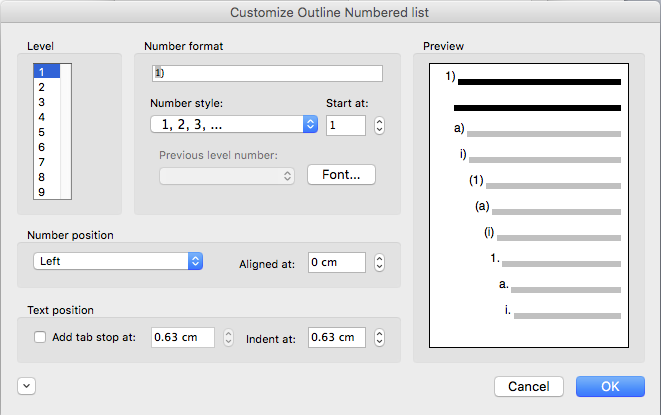Select level 2 in Level list

click(47, 87)
